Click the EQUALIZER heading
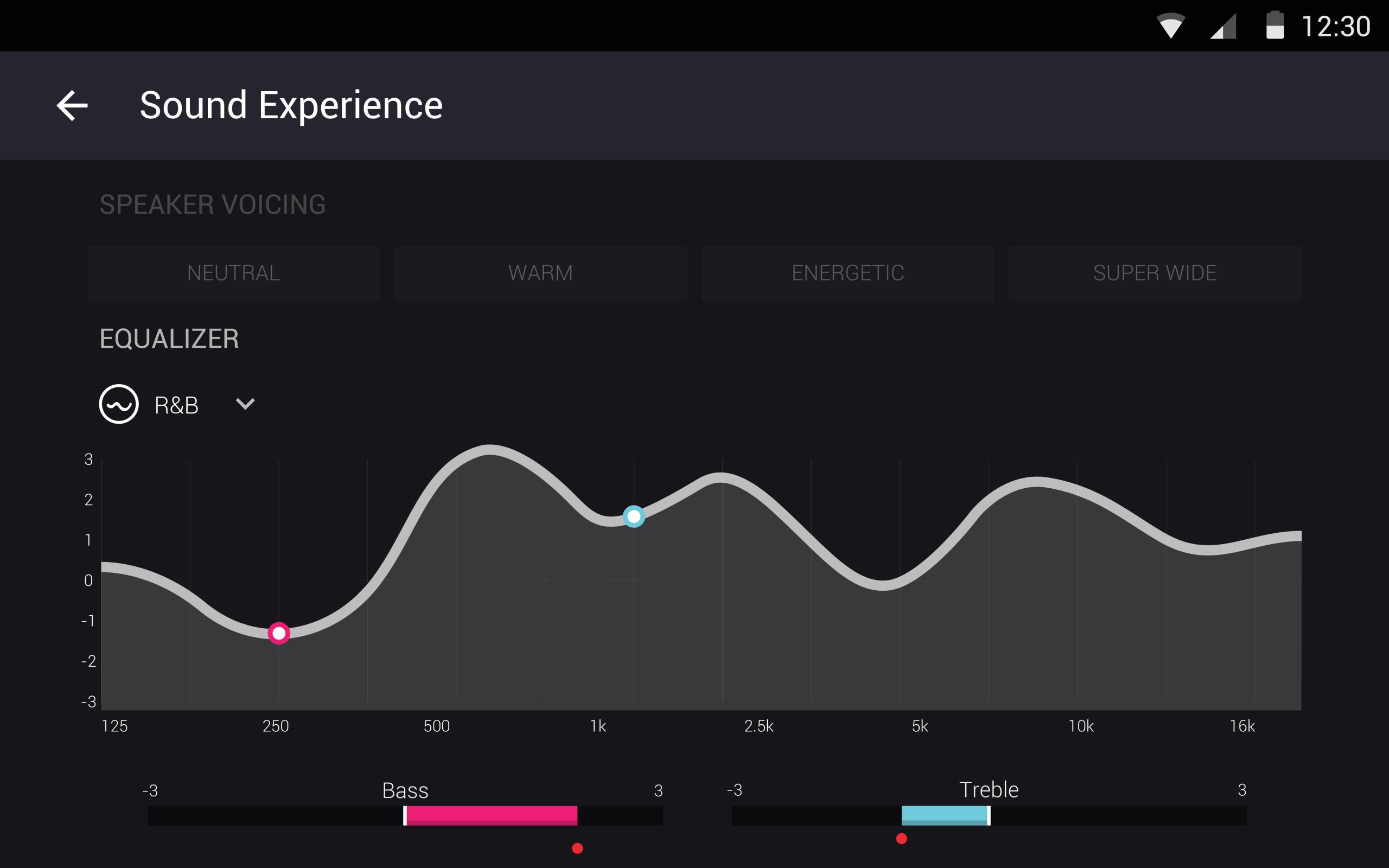The image size is (1389, 868). (169, 339)
